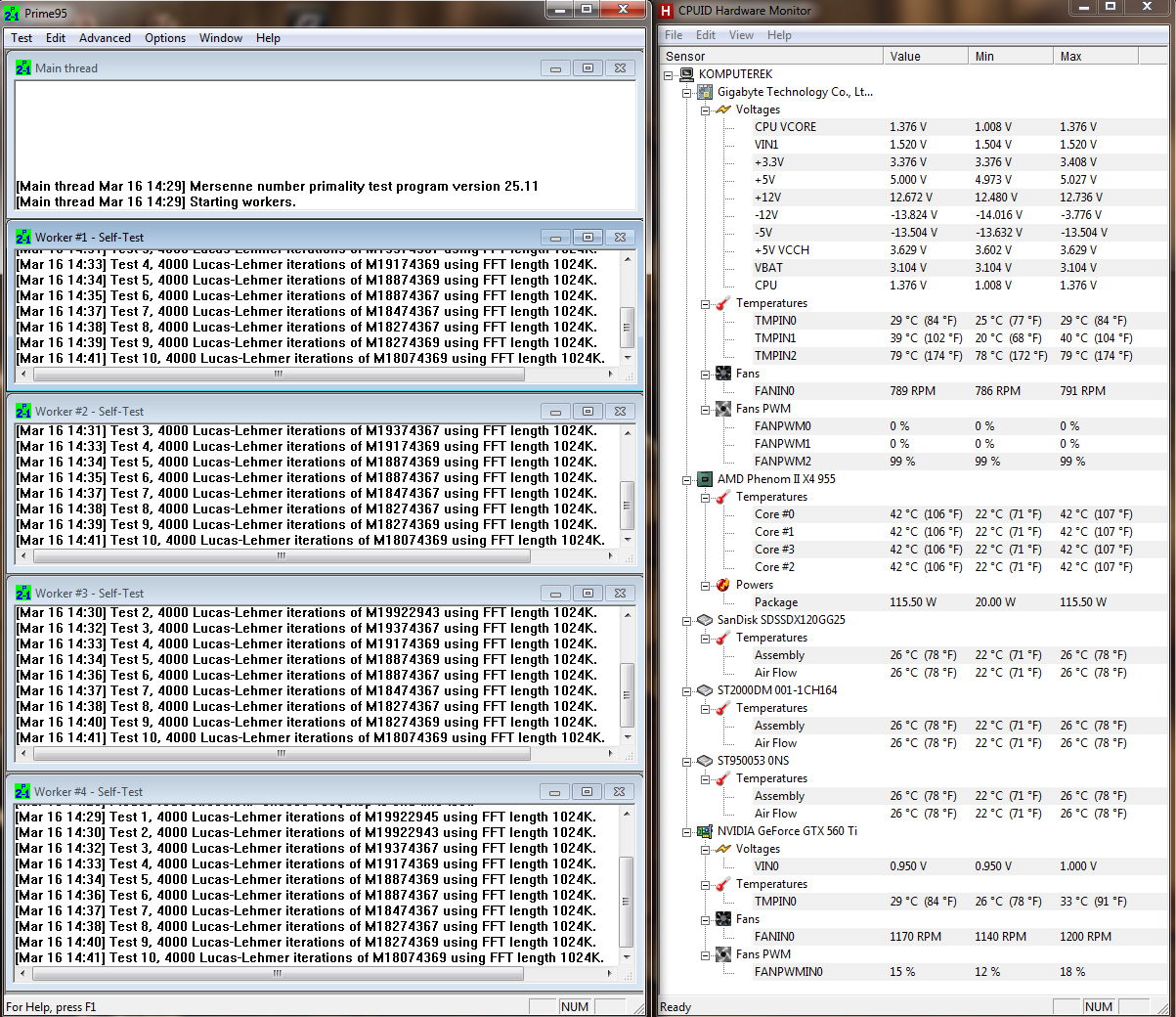
Task: Open the Edit menu in Prime95
Action: [x=56, y=38]
